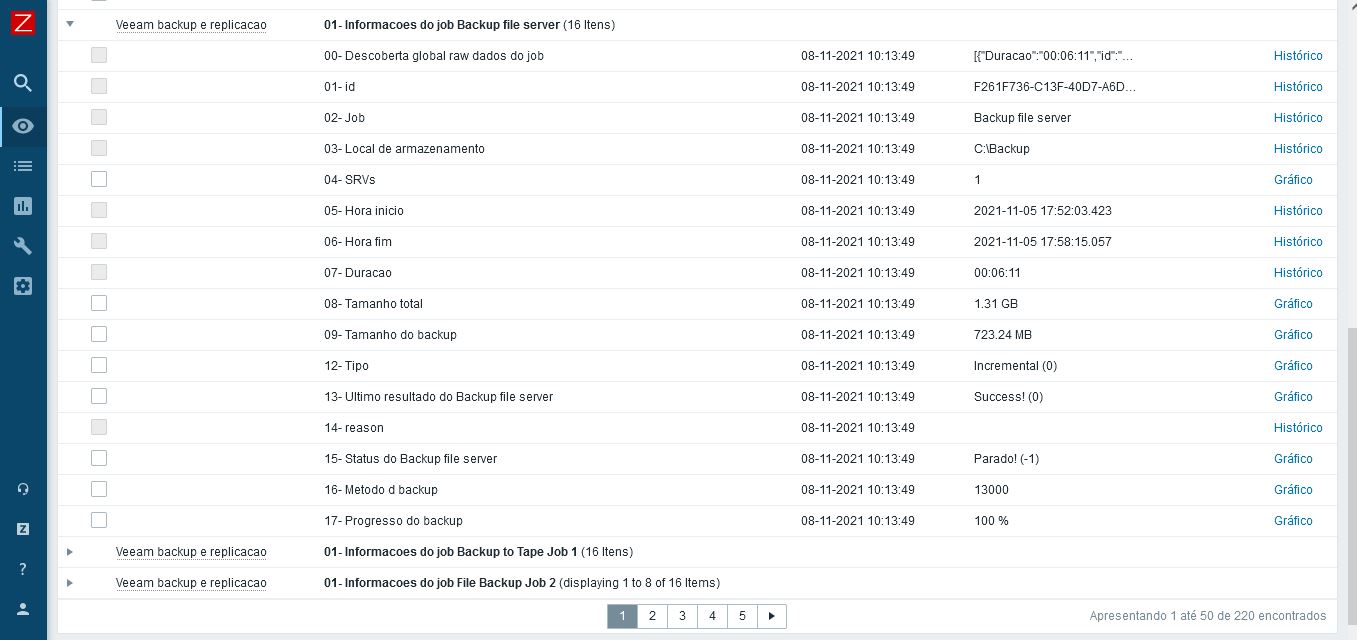Viewport: 1357px width, 640px height.
Task: Select item name '07- Duracao'
Action: tap(358, 273)
